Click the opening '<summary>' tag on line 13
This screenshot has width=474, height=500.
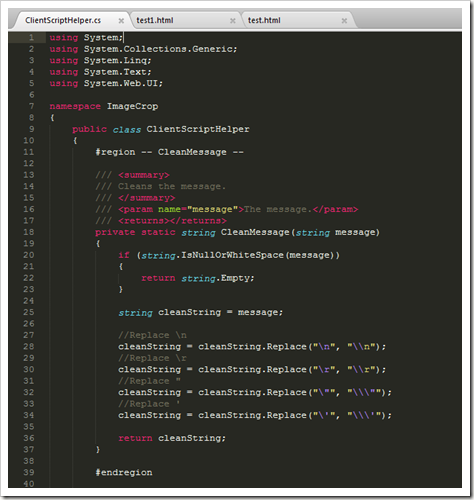click(x=144, y=175)
